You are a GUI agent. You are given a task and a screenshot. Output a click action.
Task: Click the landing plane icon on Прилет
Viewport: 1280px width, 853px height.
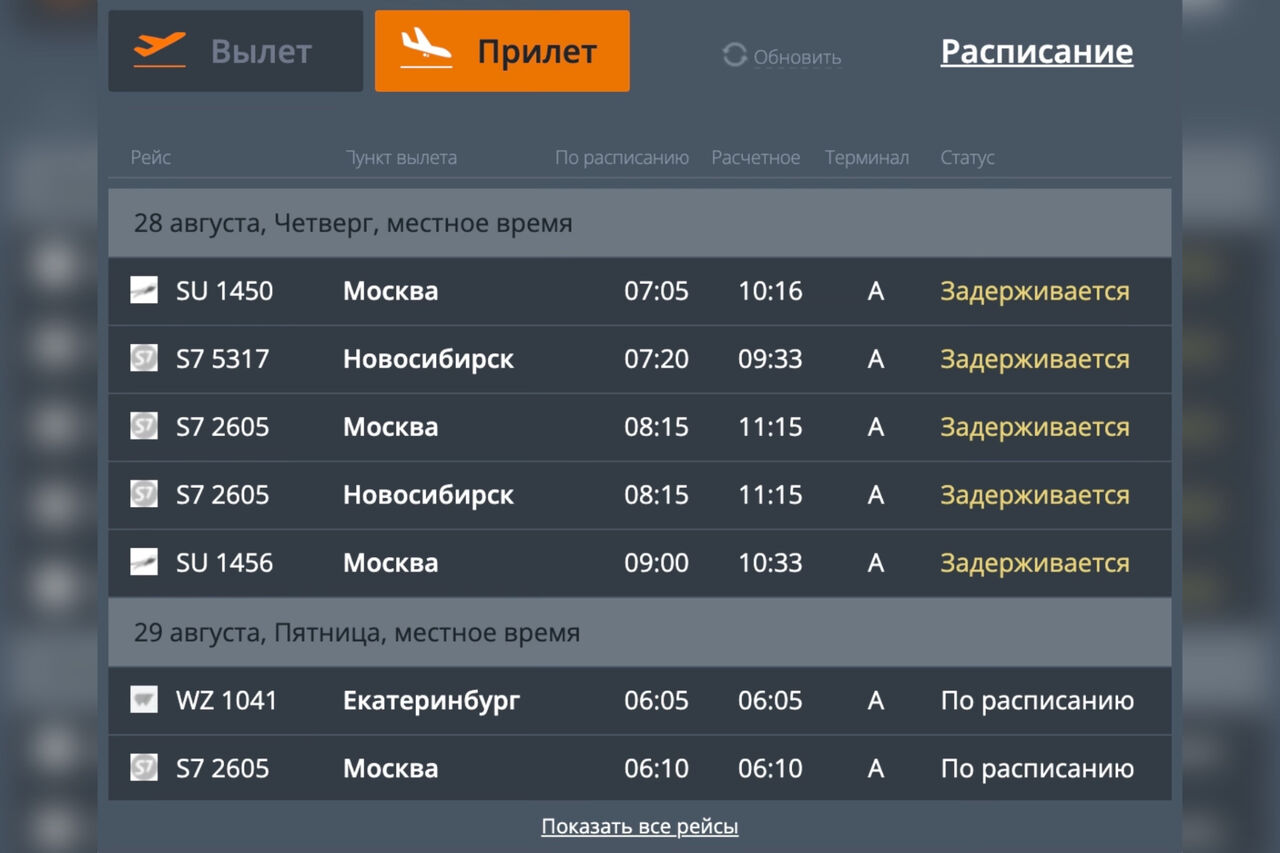(x=426, y=50)
